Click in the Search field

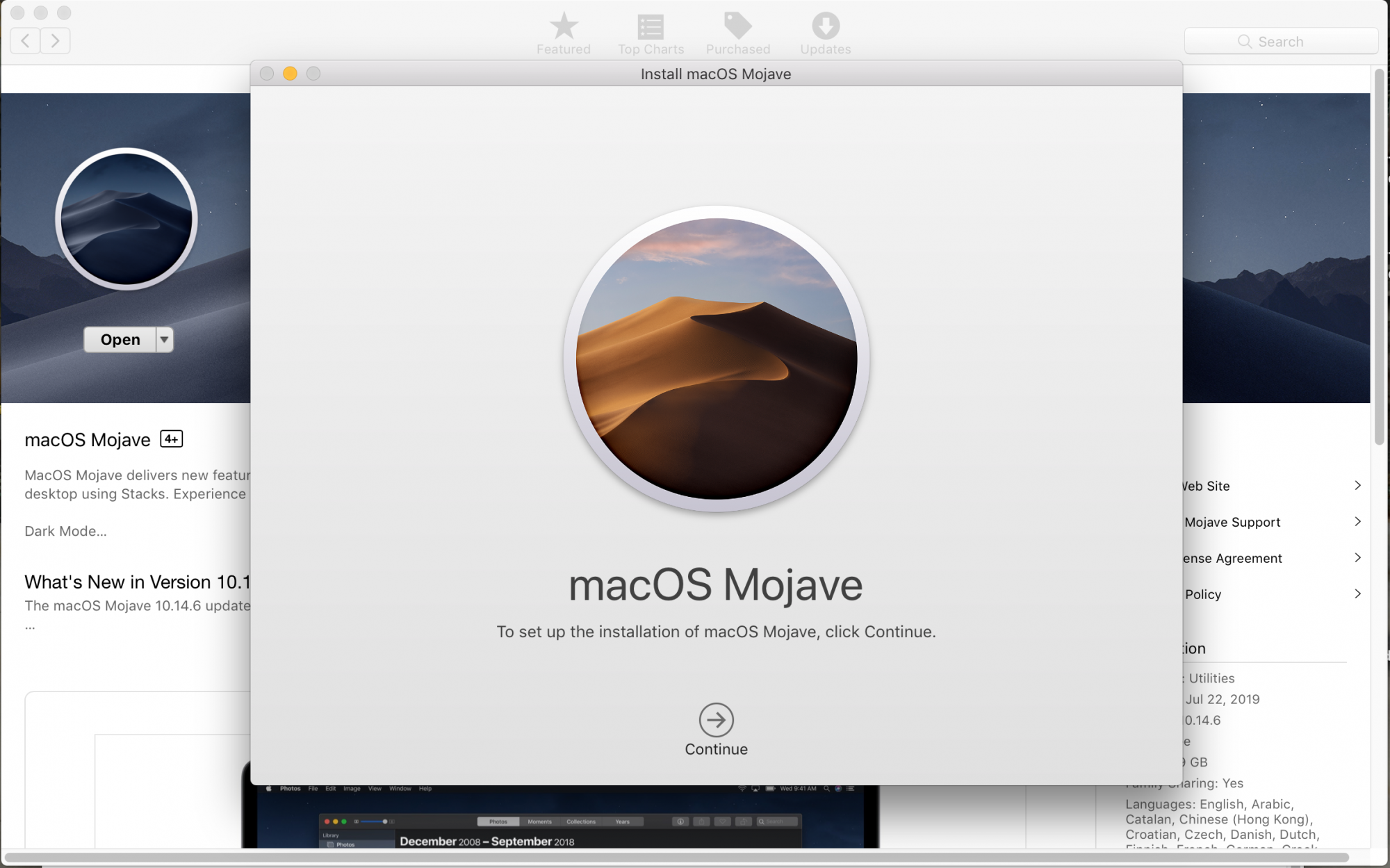[1280, 42]
